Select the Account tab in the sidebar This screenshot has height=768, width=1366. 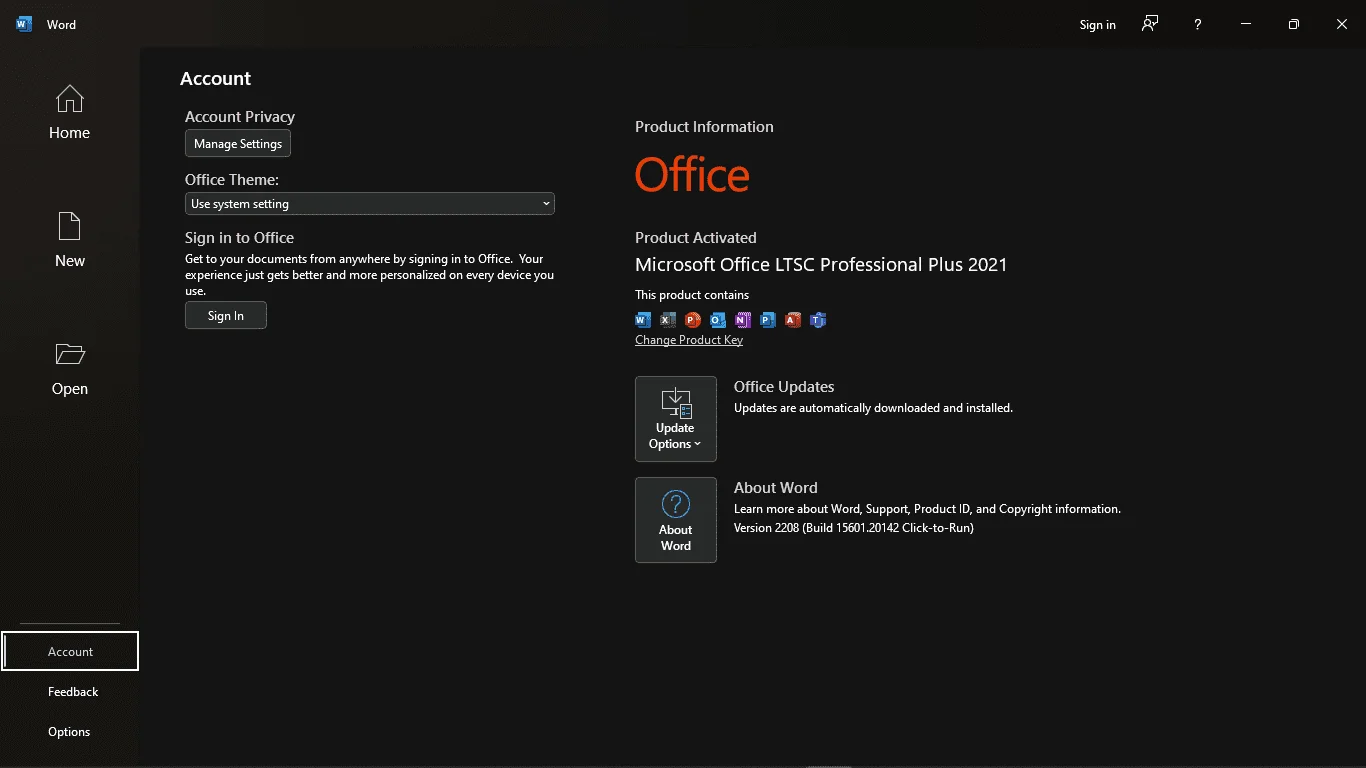70,651
